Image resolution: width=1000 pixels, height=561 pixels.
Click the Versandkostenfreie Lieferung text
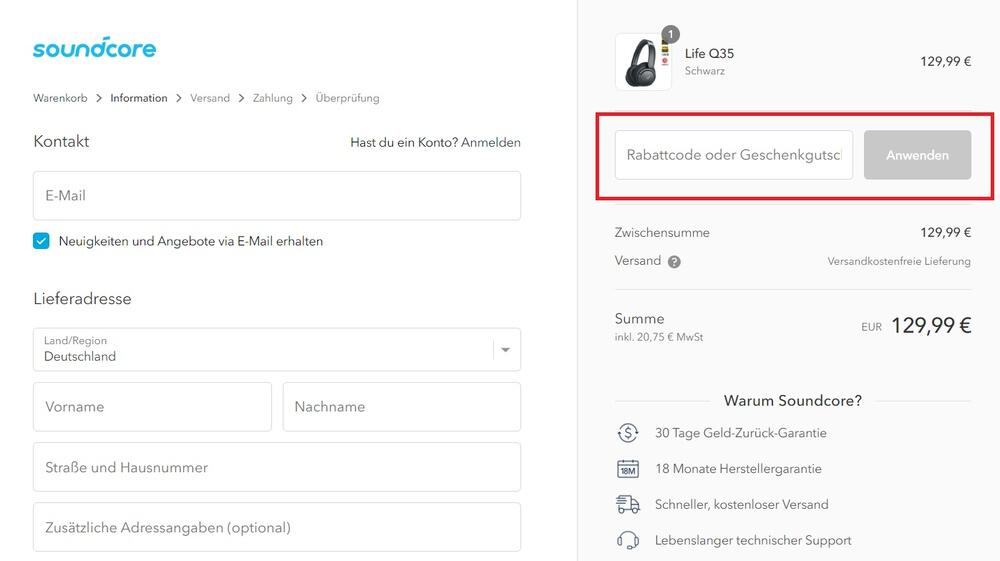pos(899,261)
